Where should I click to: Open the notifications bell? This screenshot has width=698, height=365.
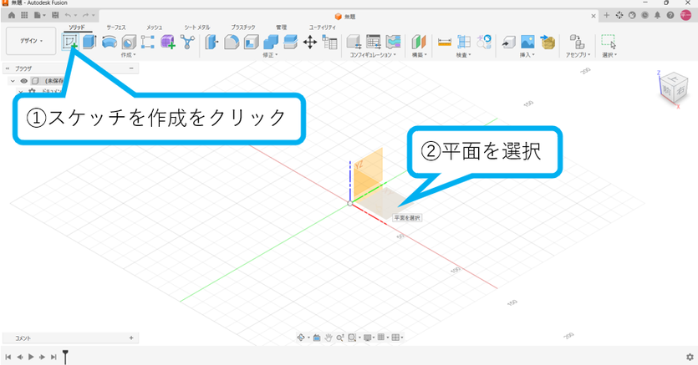point(657,15)
